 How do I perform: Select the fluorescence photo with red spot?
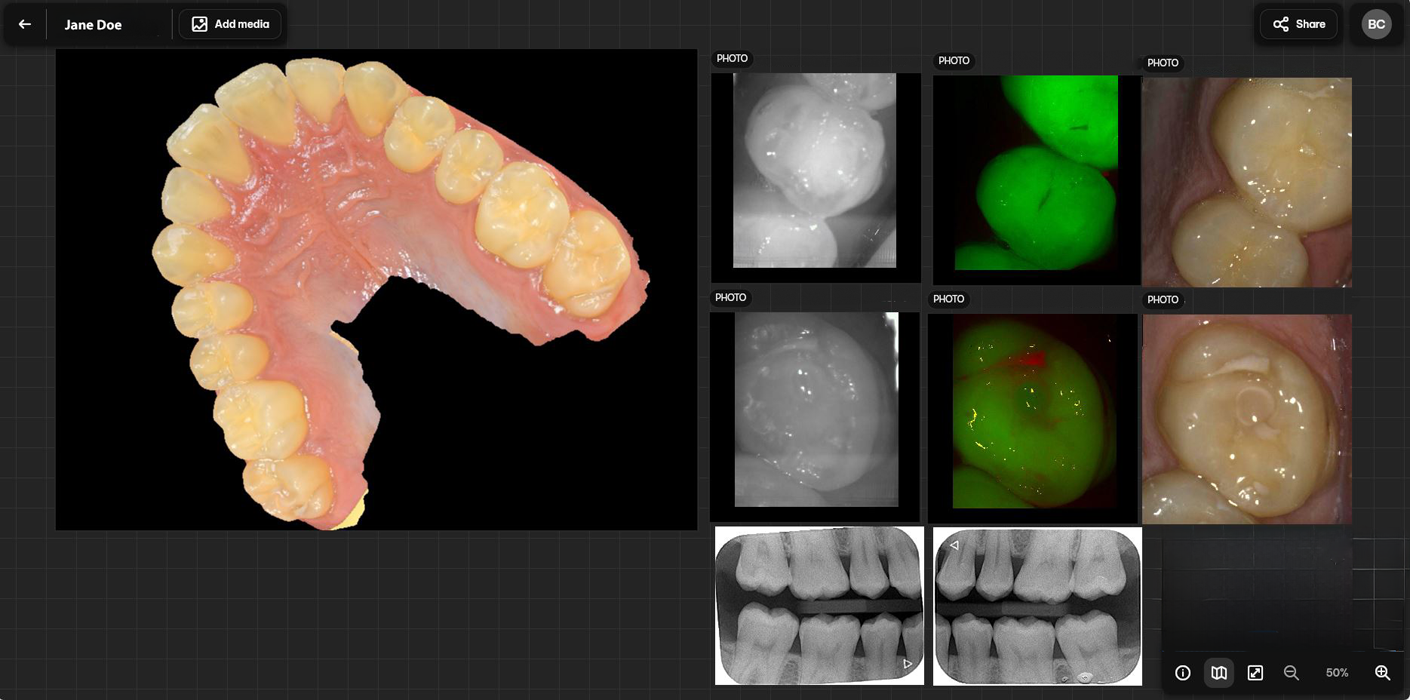[1033, 412]
